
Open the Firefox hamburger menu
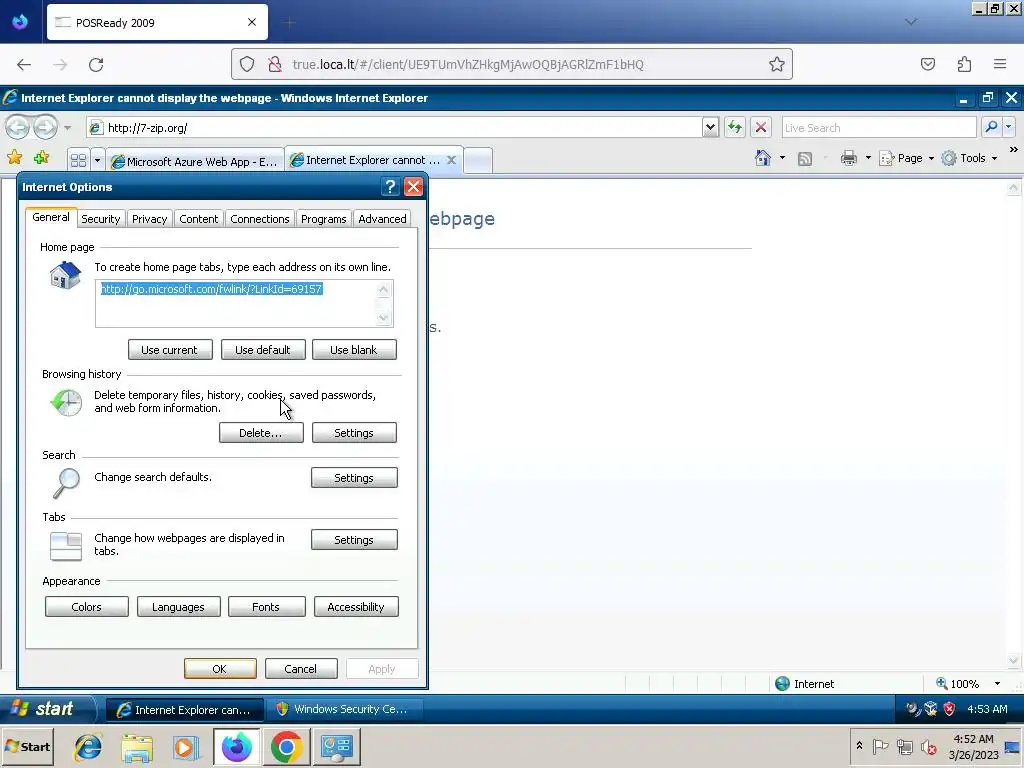pyautogui.click(x=1000, y=64)
